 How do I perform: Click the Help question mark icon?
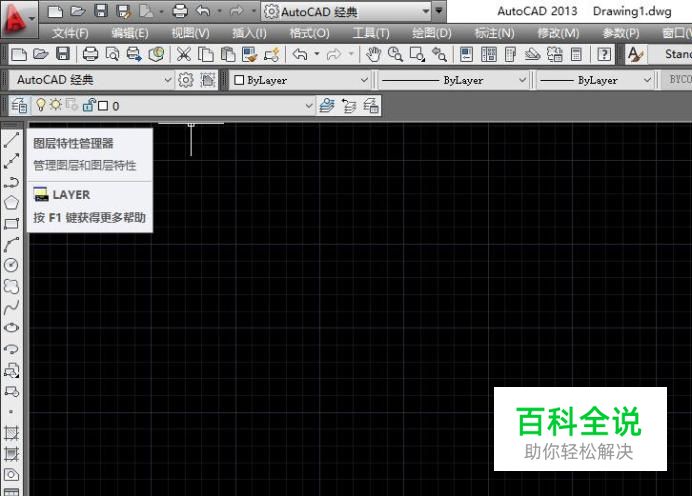(x=604, y=55)
